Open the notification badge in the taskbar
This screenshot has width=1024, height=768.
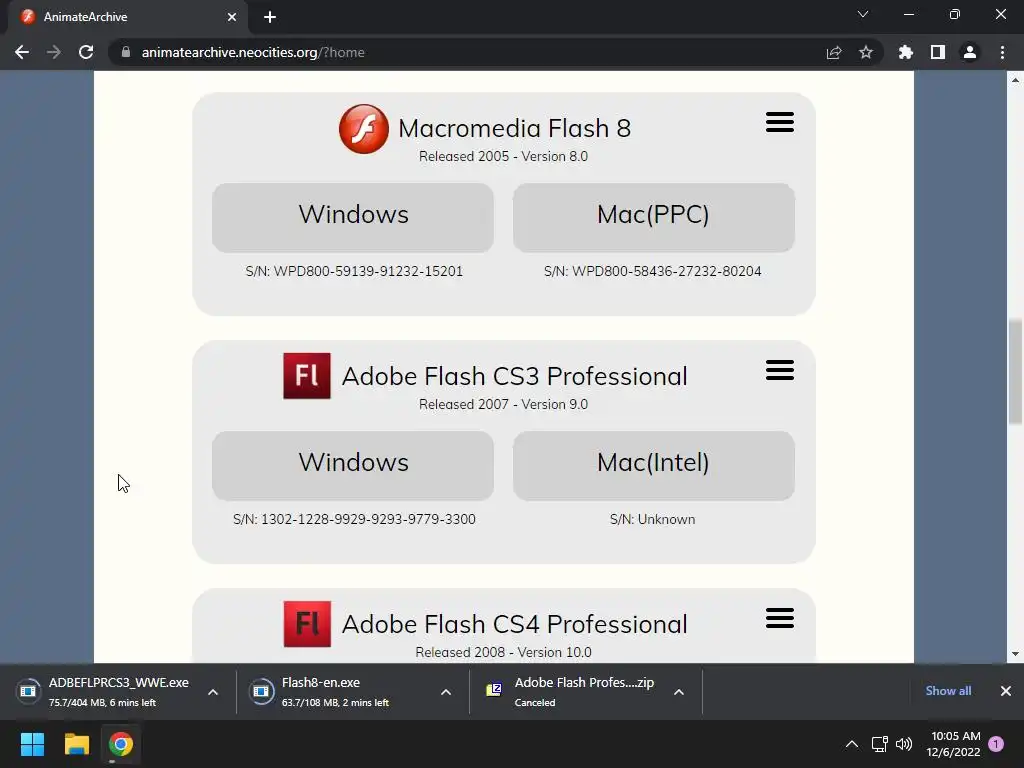(x=996, y=744)
